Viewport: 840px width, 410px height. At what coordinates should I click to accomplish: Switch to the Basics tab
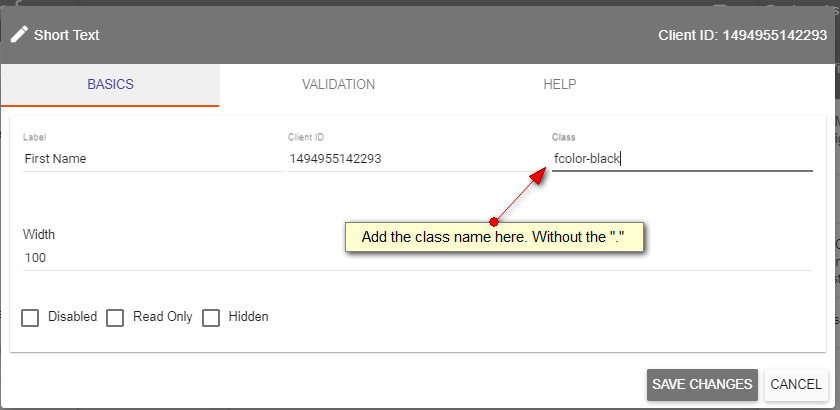click(x=110, y=85)
